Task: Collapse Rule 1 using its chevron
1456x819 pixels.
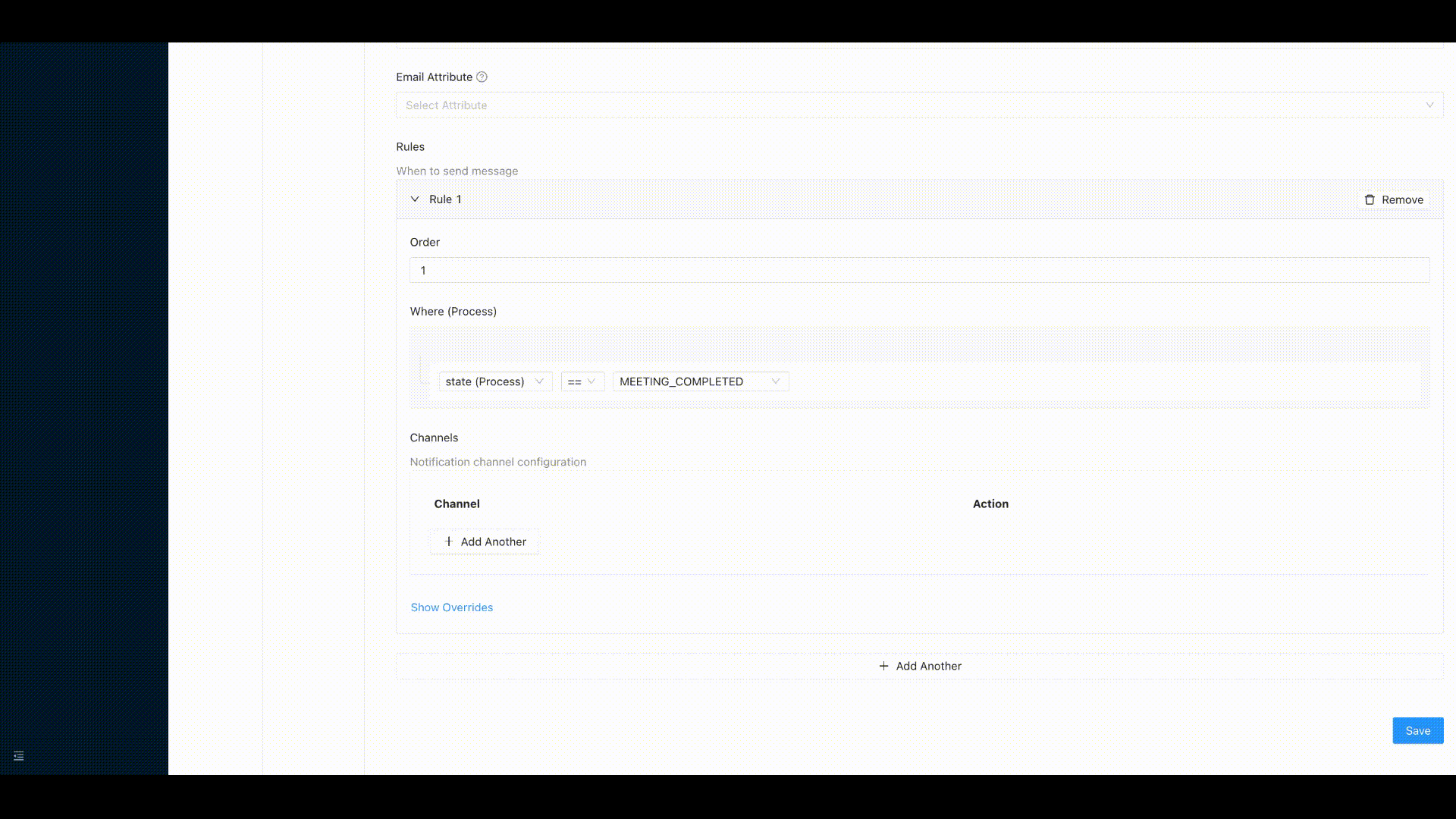Action: click(415, 199)
